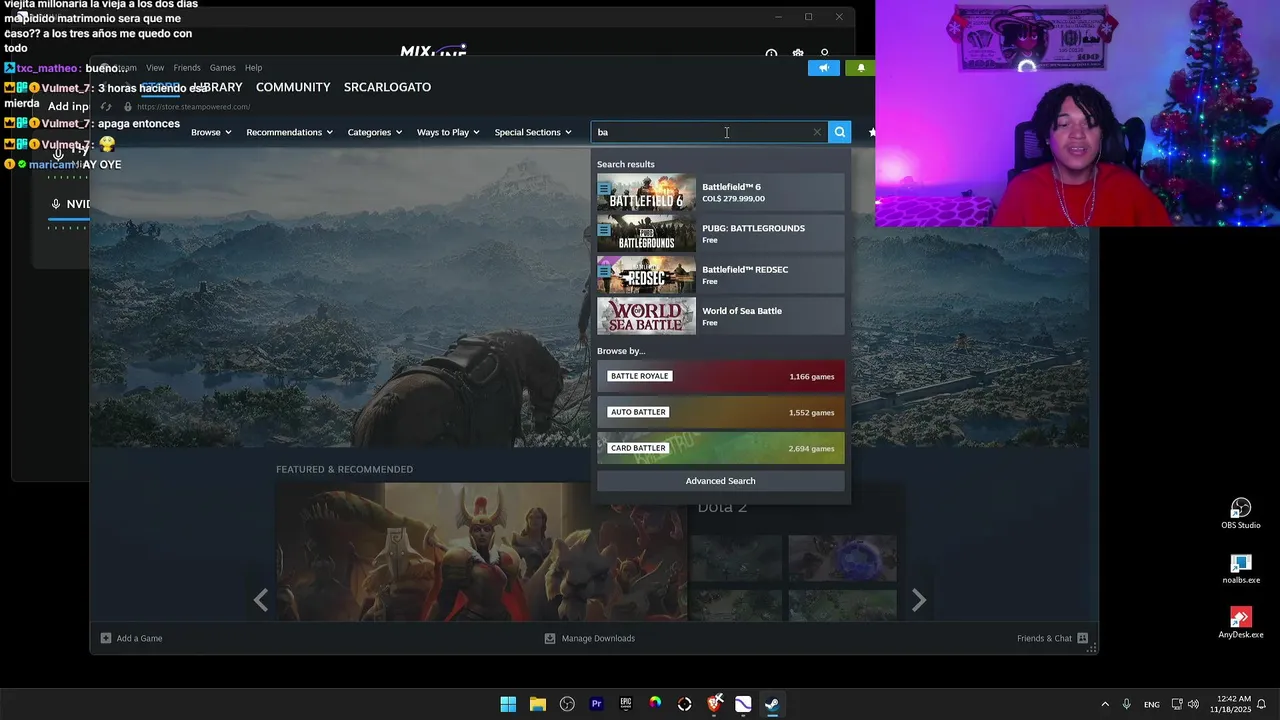
Task: Expand the Recommendations dropdown
Action: [x=289, y=132]
